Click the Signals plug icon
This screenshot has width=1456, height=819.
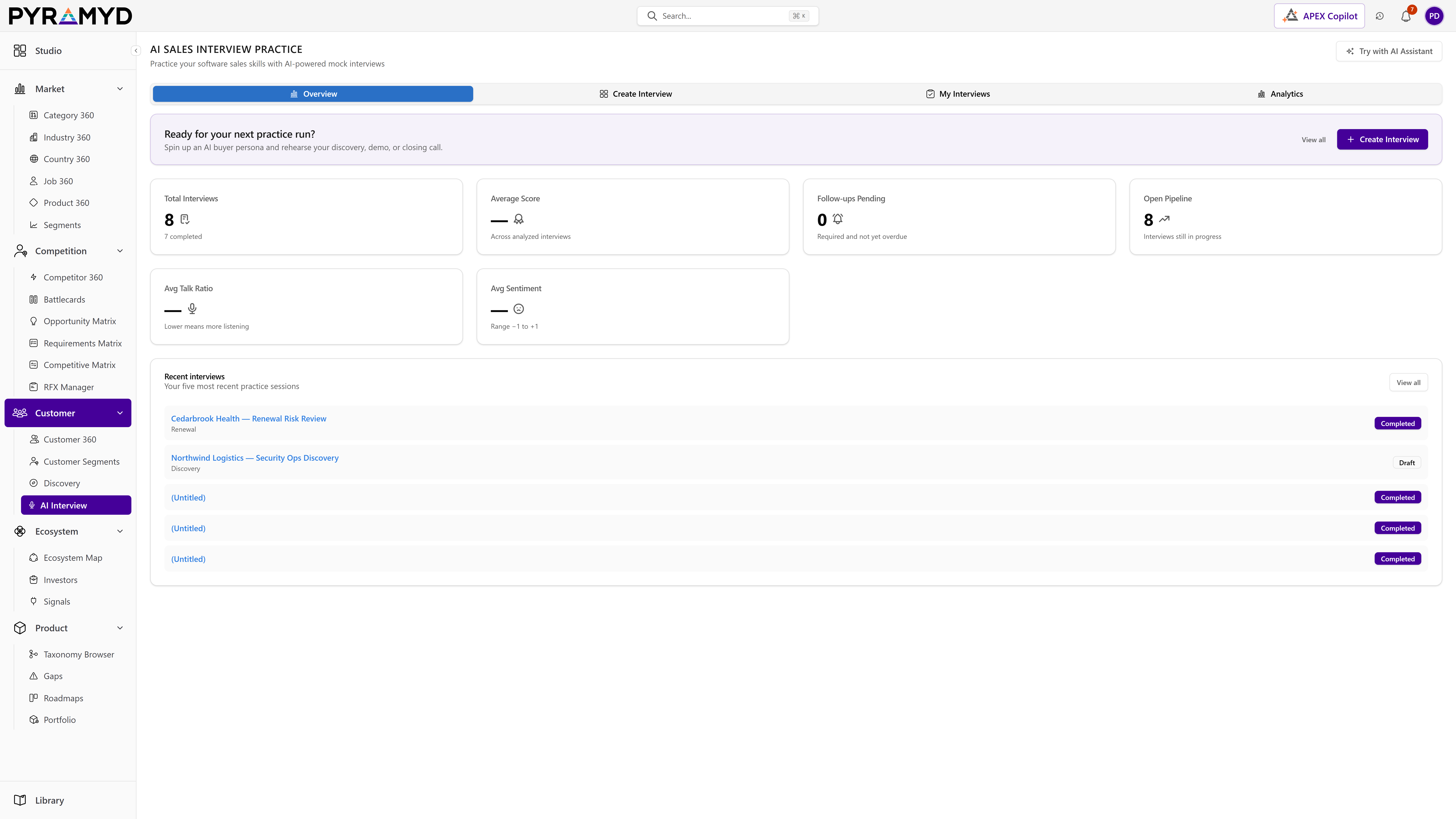34,601
